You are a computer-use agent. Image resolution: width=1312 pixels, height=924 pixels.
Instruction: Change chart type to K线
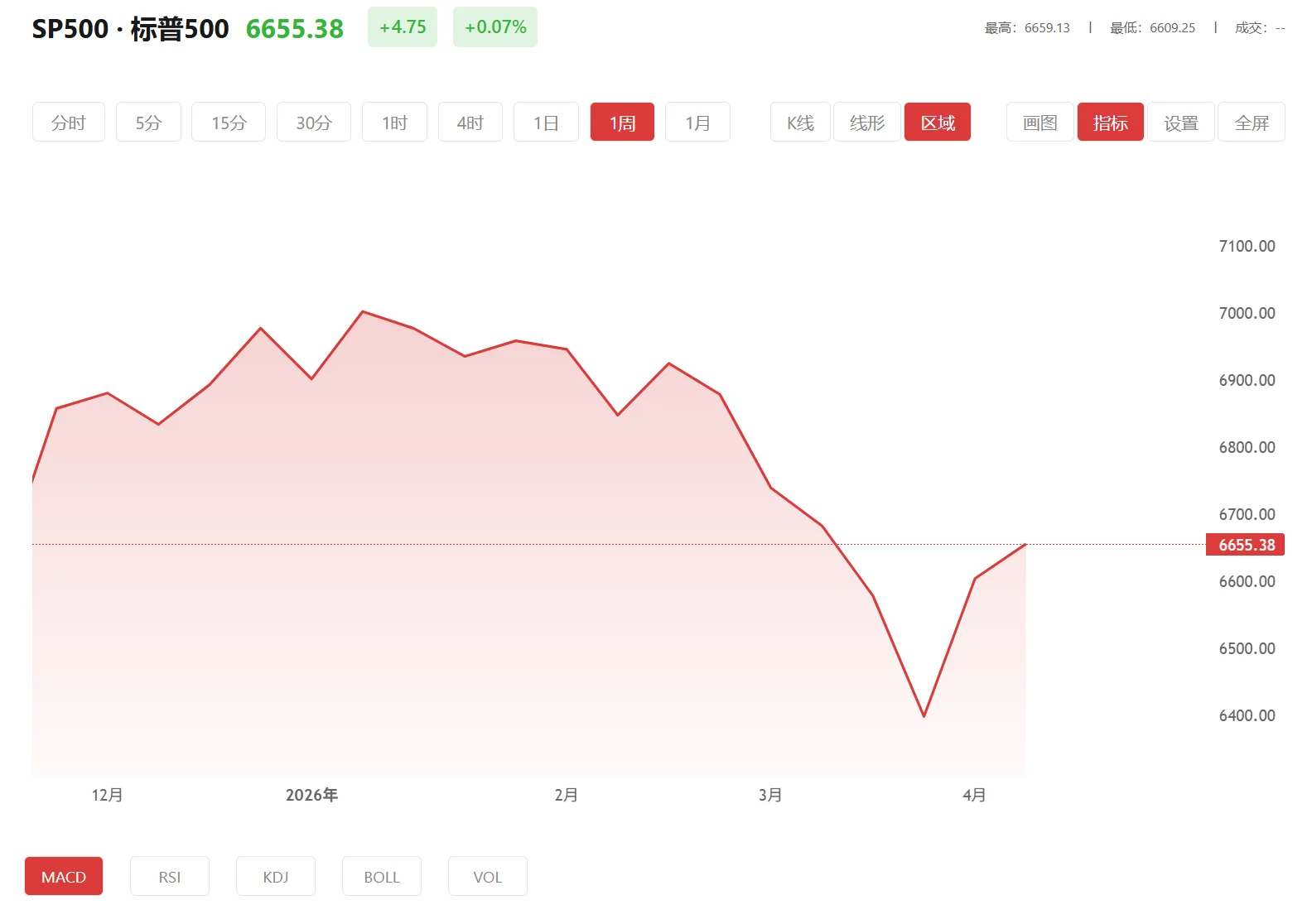pyautogui.click(x=800, y=123)
